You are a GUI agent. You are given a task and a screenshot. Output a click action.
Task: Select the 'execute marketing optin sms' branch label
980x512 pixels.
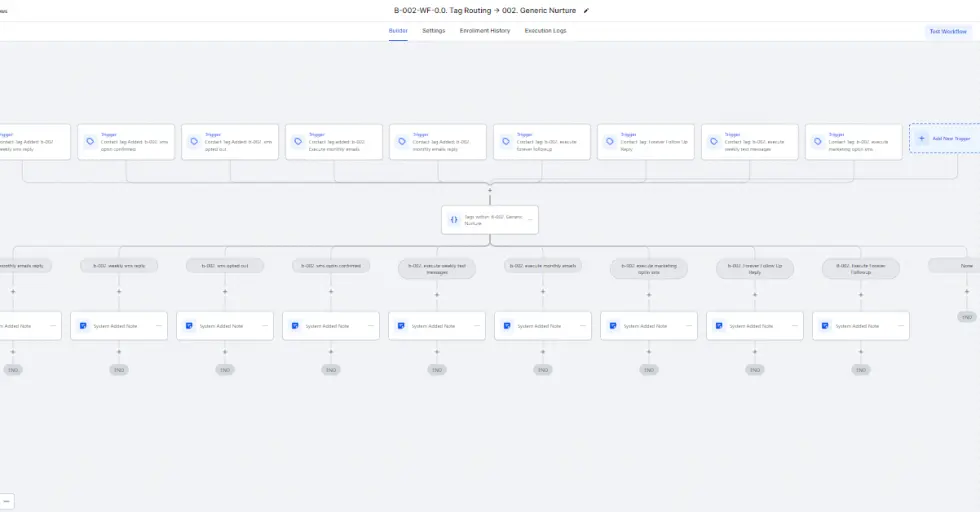click(649, 269)
